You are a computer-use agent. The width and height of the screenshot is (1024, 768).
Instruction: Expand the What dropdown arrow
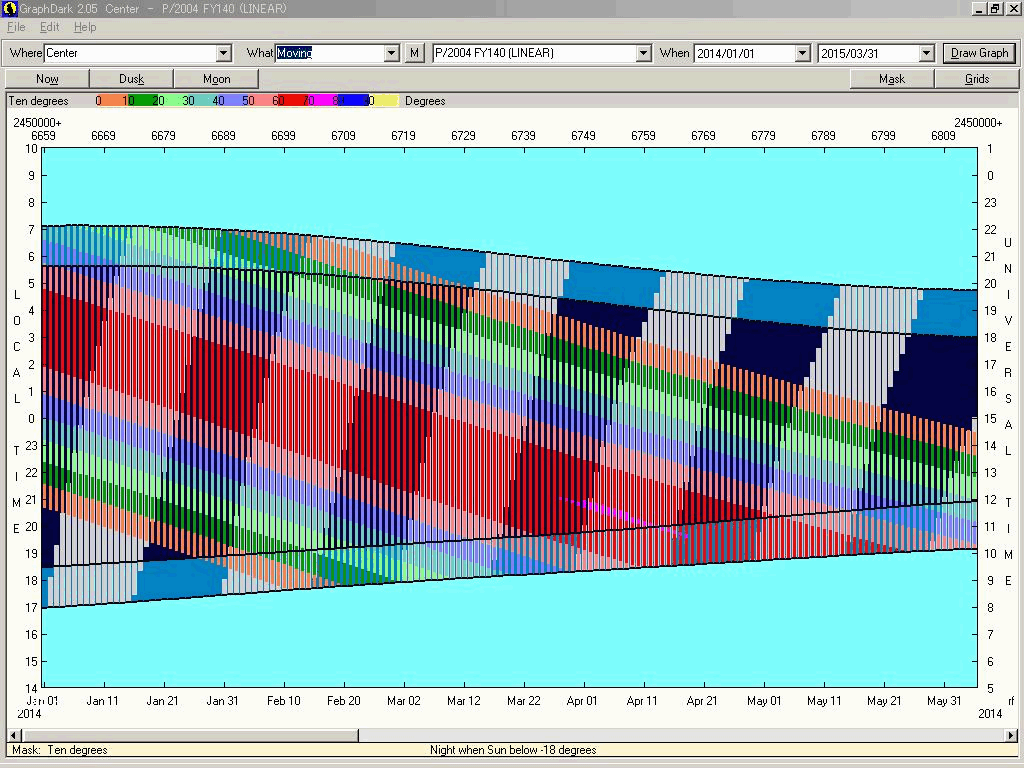tap(391, 53)
